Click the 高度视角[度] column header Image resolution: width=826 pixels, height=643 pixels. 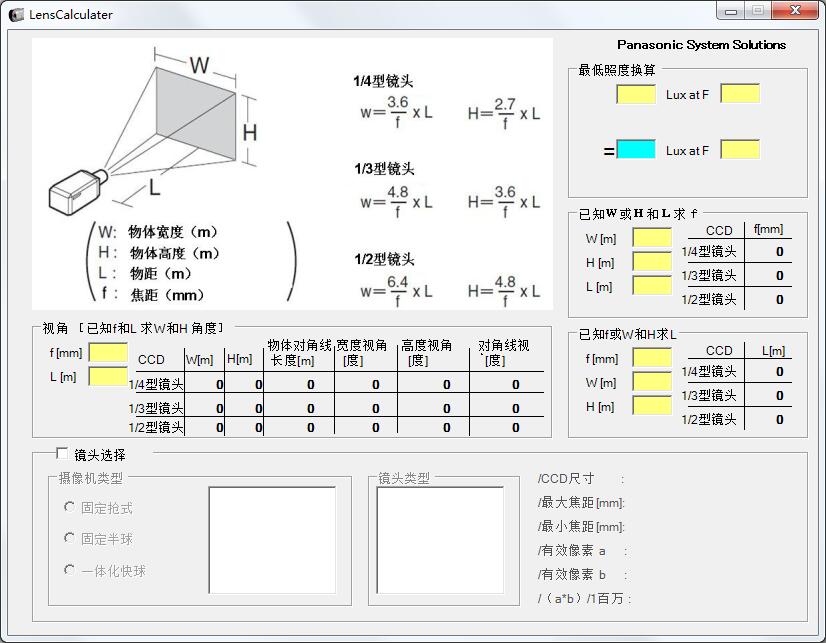click(426, 353)
